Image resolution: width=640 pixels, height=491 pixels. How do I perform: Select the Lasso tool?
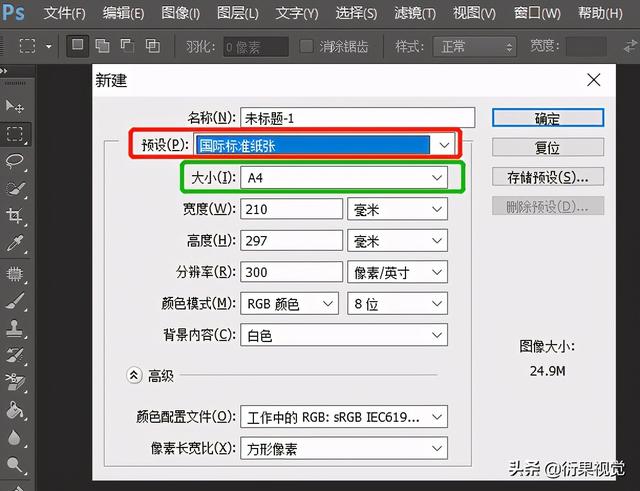click(x=15, y=161)
